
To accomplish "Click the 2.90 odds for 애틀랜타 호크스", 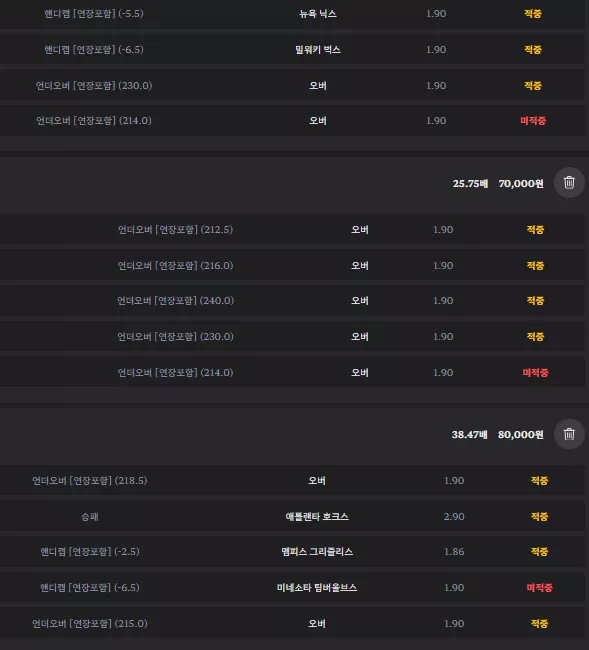I will coord(454,517).
